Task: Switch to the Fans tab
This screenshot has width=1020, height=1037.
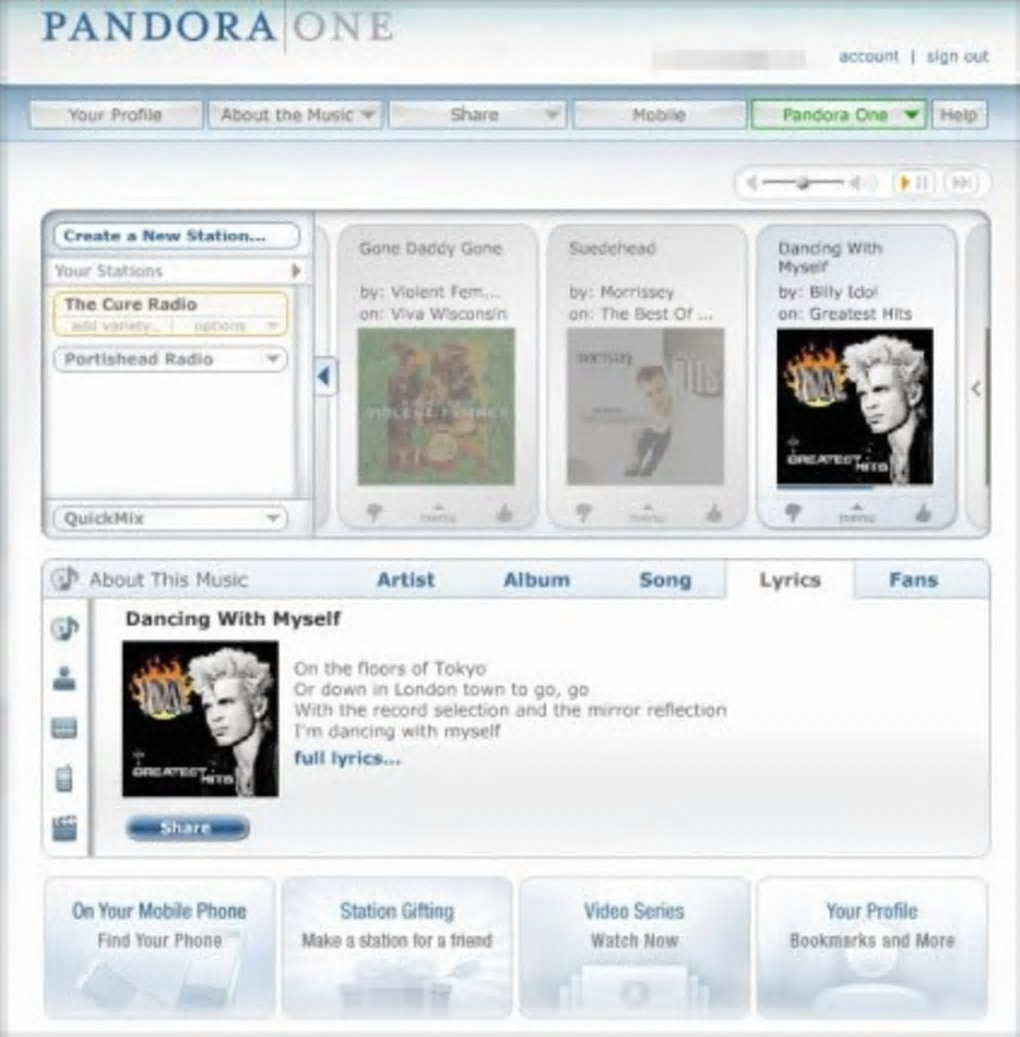Action: (914, 580)
